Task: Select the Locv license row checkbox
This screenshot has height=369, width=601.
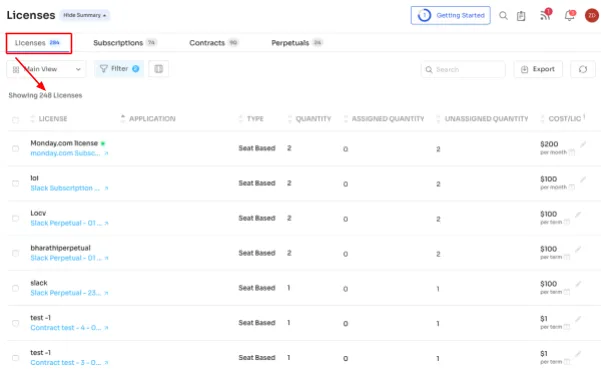Action: (15, 218)
